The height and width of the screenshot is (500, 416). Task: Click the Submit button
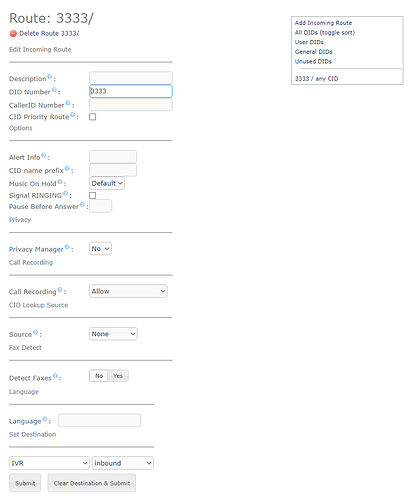tap(25, 483)
